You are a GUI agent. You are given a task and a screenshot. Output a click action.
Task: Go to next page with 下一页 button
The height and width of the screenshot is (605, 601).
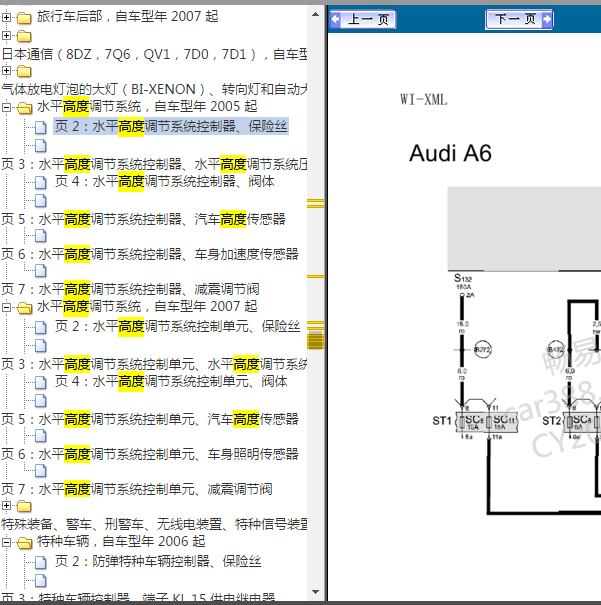click(519, 19)
